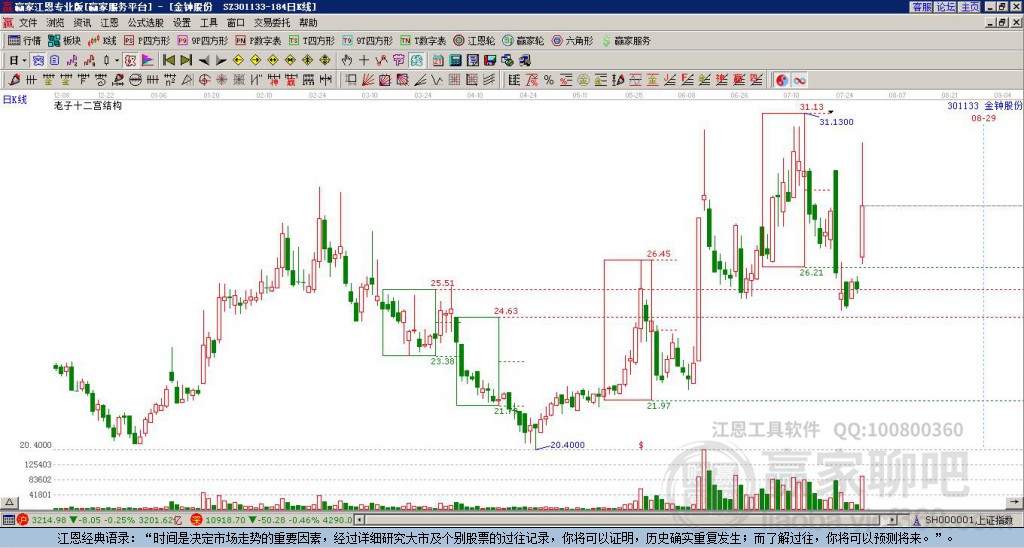Open the P四方形 tool
Screen dimensions: 1024x548
[x=147, y=40]
